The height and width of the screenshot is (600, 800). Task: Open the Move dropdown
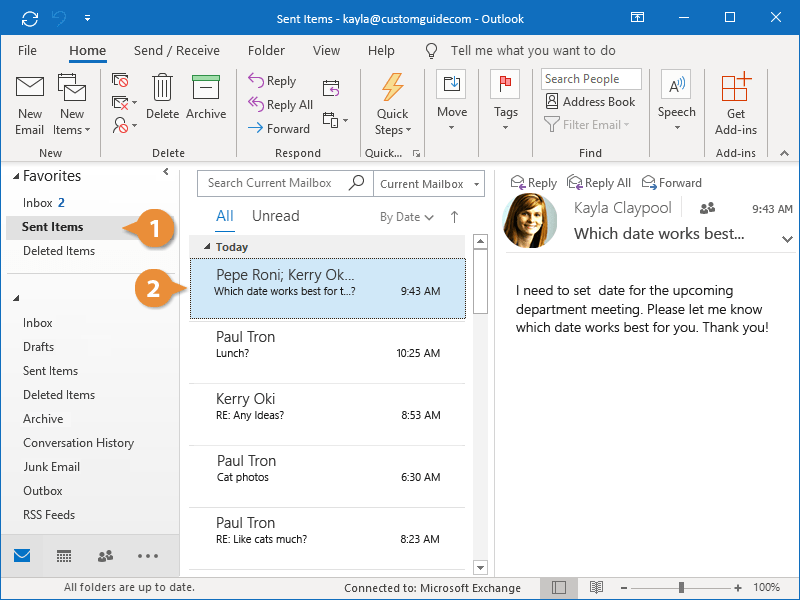click(x=452, y=102)
